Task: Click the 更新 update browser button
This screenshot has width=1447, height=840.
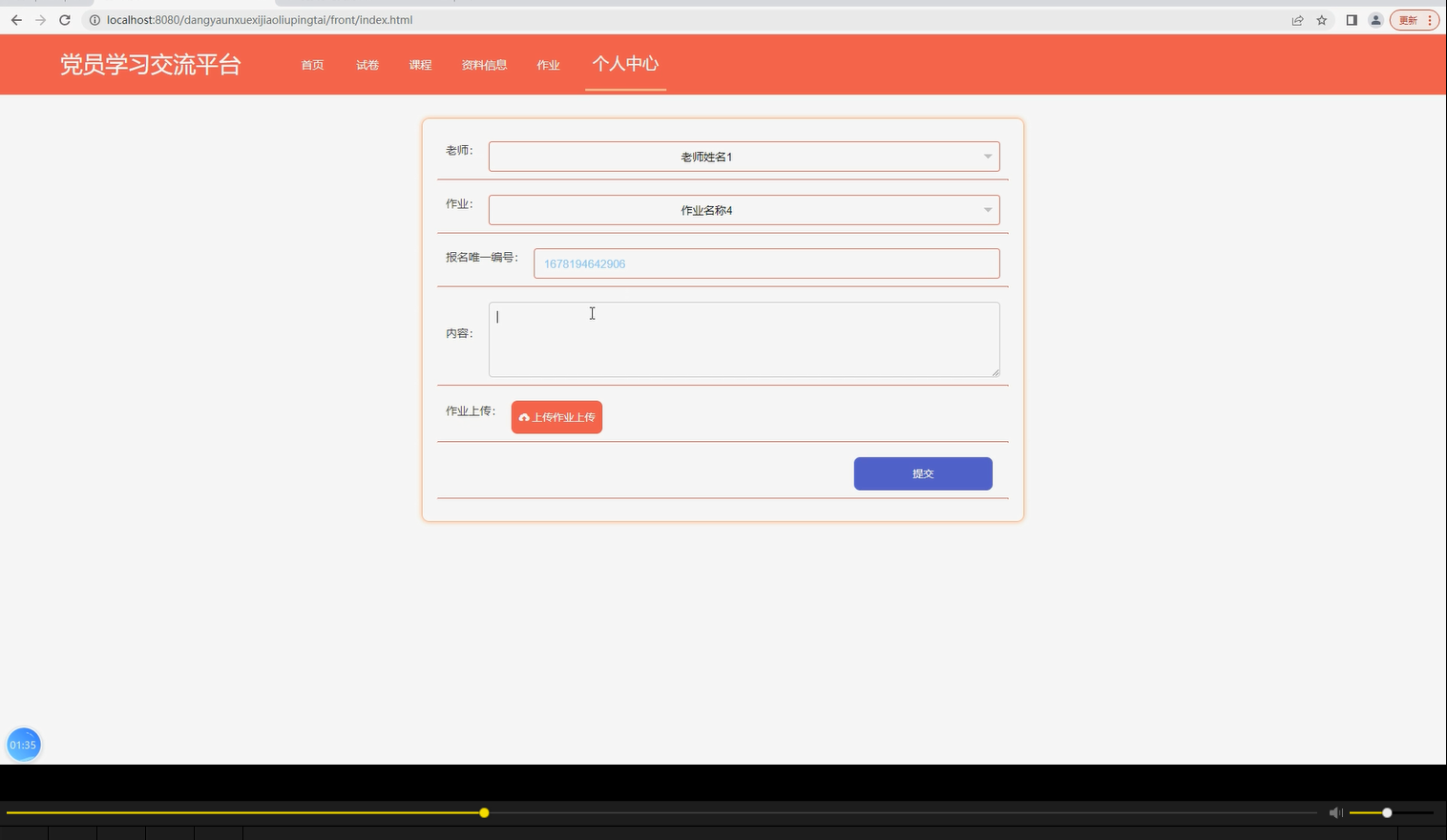Action: 1408,19
